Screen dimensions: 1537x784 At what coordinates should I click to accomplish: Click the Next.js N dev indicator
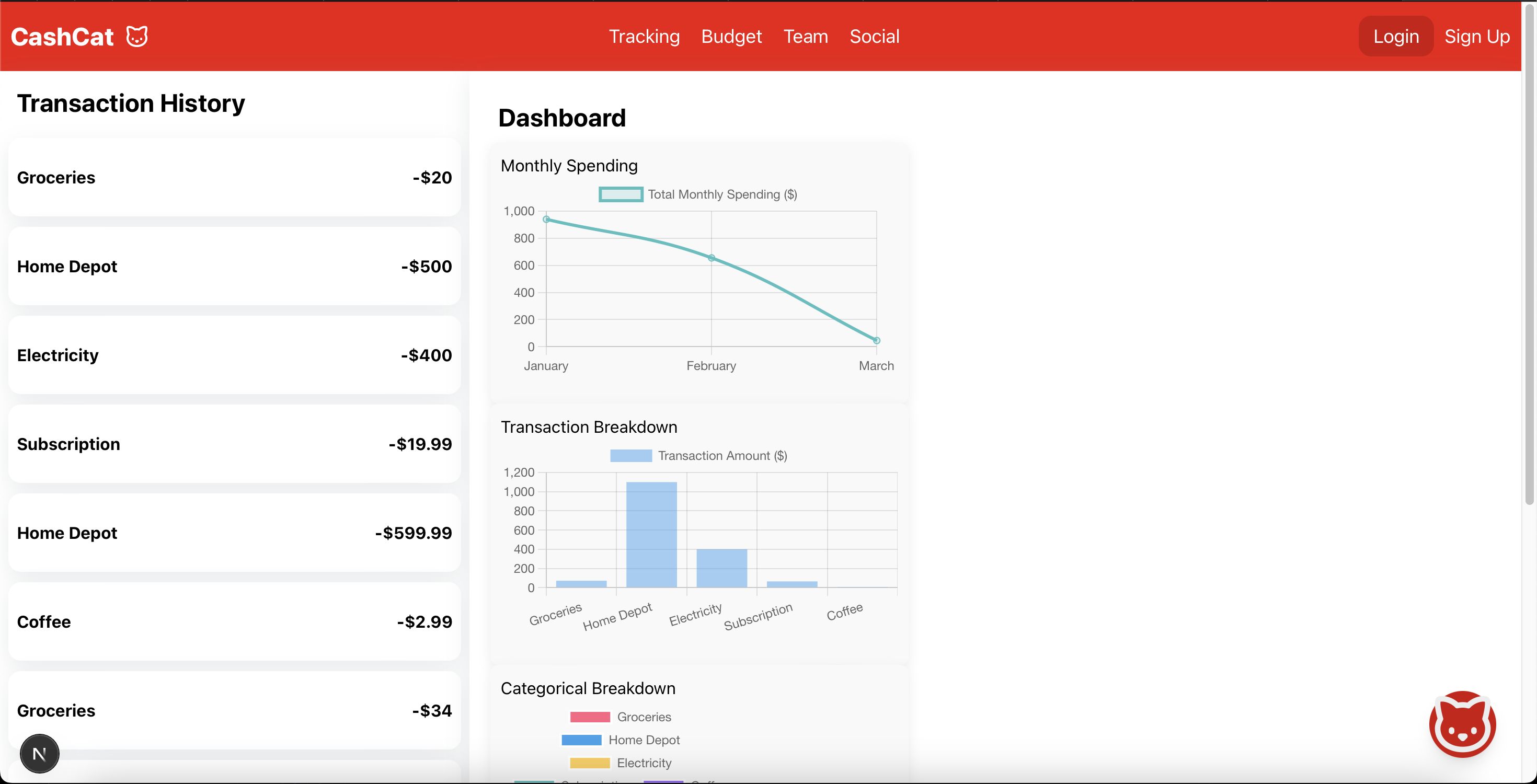(x=39, y=754)
